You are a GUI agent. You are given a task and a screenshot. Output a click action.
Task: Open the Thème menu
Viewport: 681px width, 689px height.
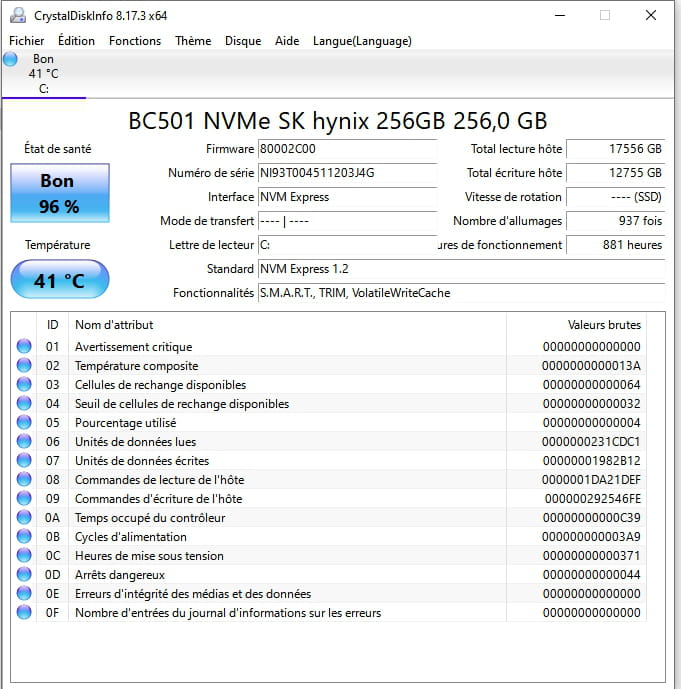coord(193,41)
